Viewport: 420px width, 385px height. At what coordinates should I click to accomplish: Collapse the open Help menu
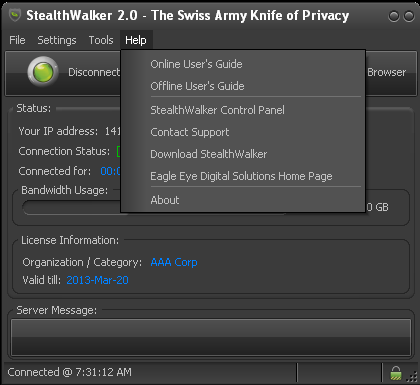point(136,40)
